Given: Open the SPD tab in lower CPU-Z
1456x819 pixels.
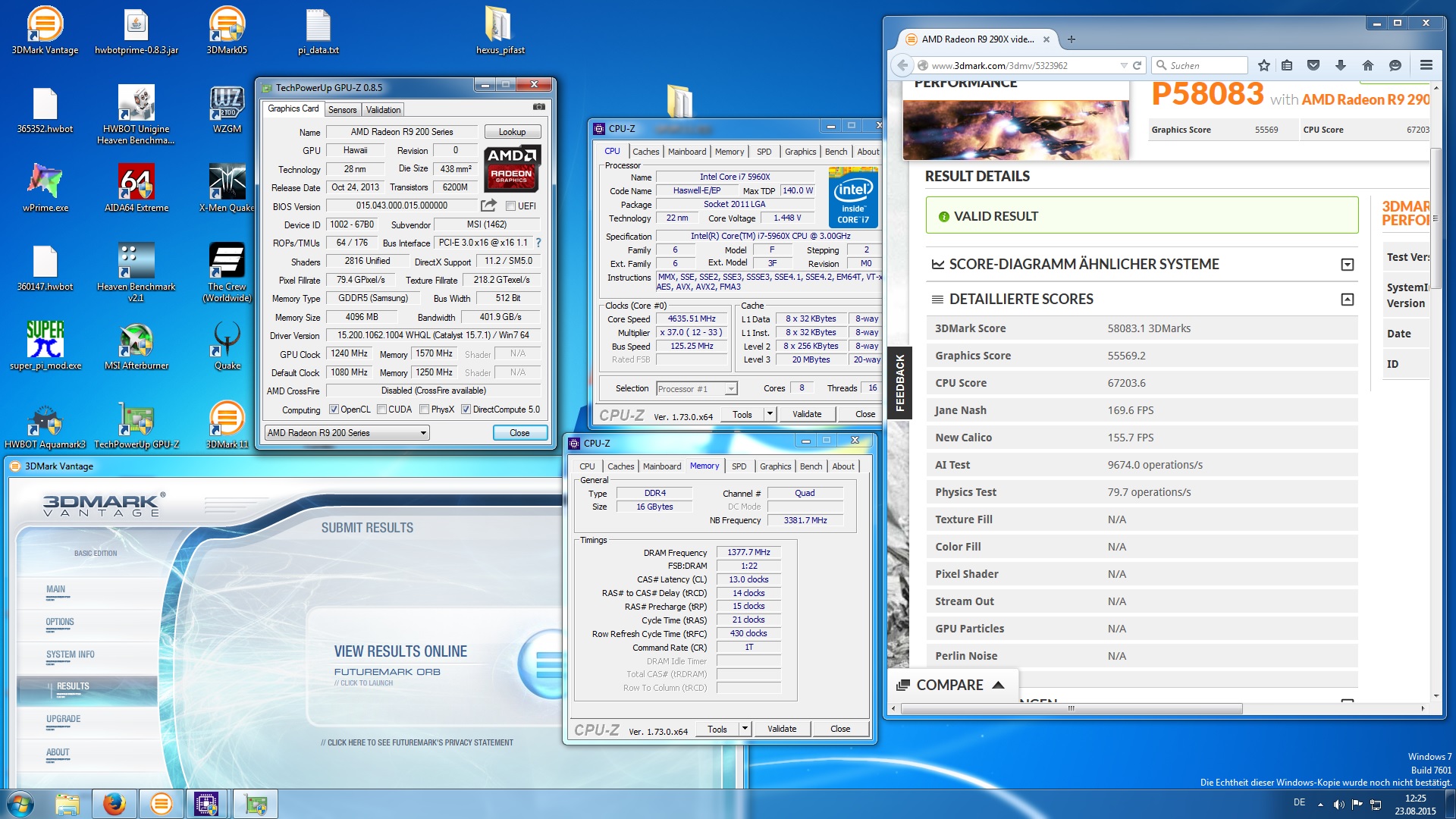Looking at the screenshot, I should point(739,466).
